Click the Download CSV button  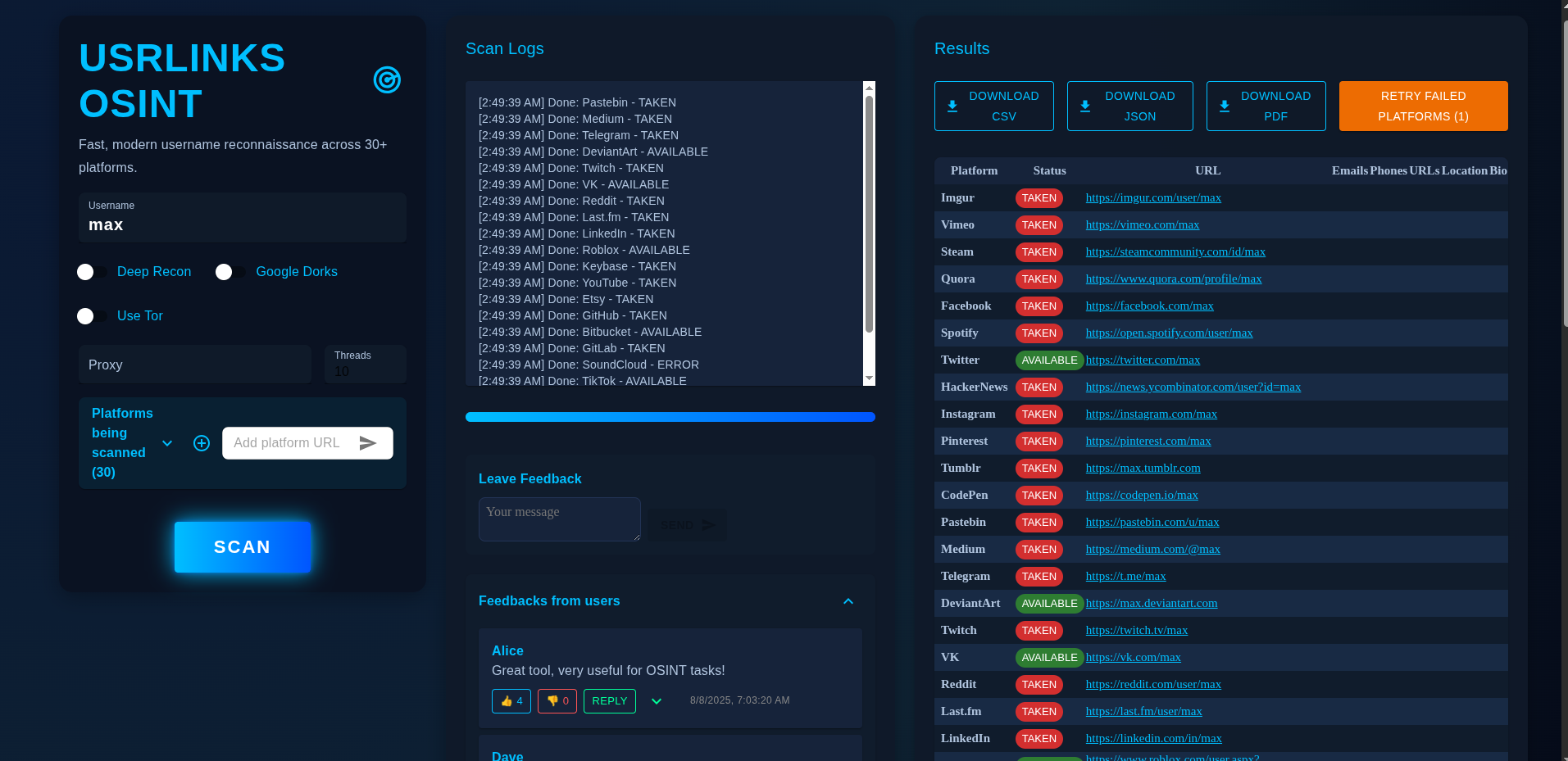(993, 106)
